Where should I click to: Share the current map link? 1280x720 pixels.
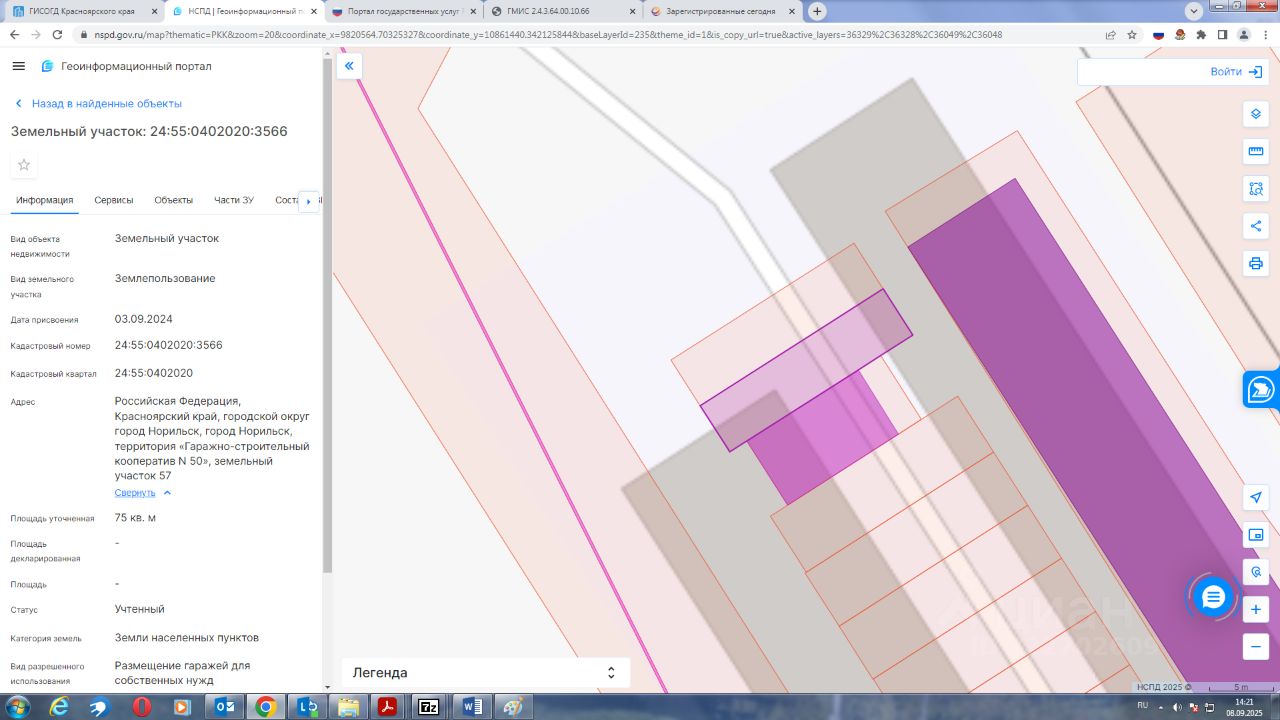[1256, 226]
